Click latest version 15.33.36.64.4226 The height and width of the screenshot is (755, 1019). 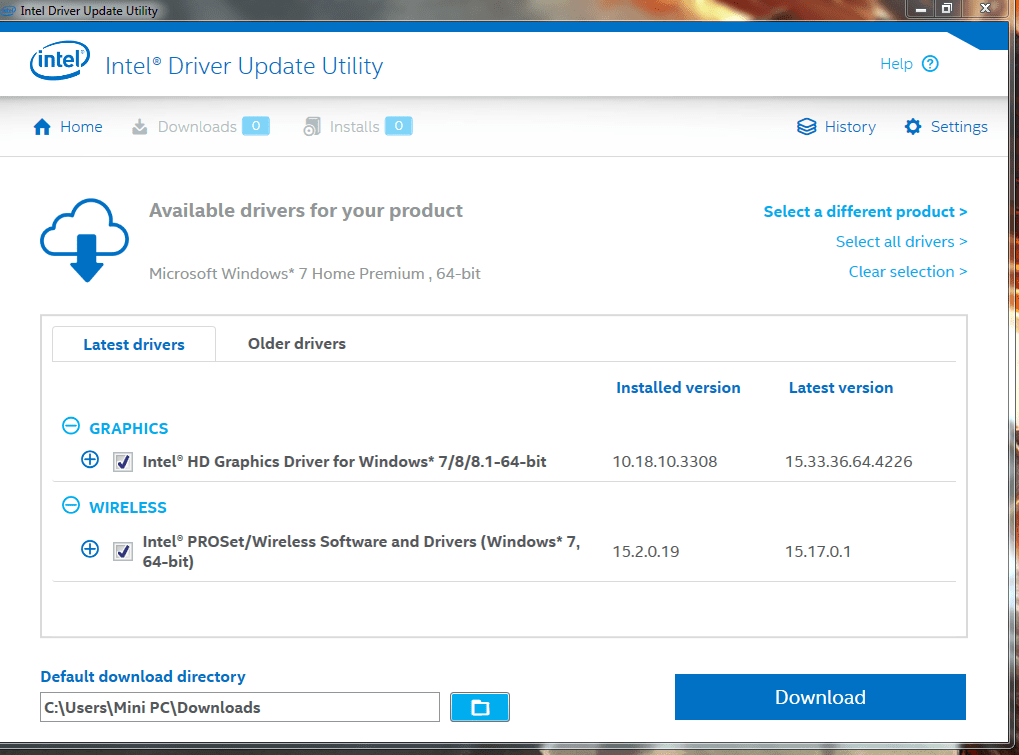tap(849, 462)
